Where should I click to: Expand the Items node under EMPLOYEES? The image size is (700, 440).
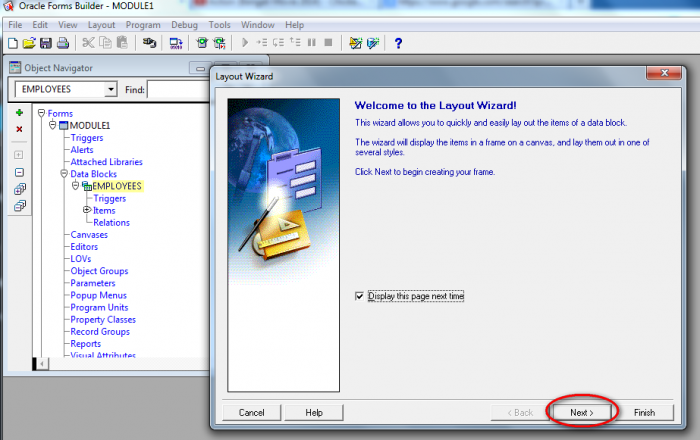87,210
